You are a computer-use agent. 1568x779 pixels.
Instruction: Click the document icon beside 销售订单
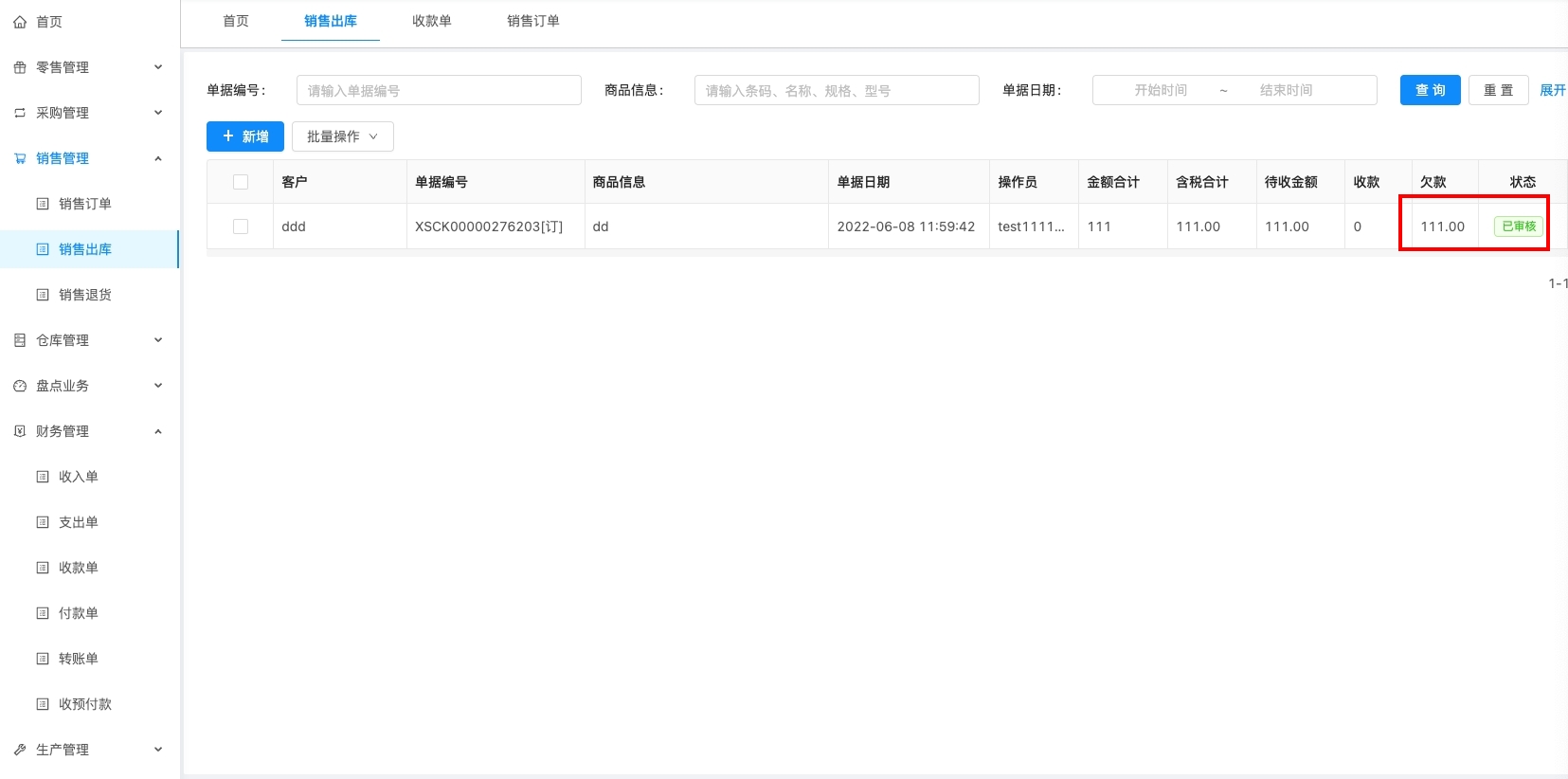43,204
